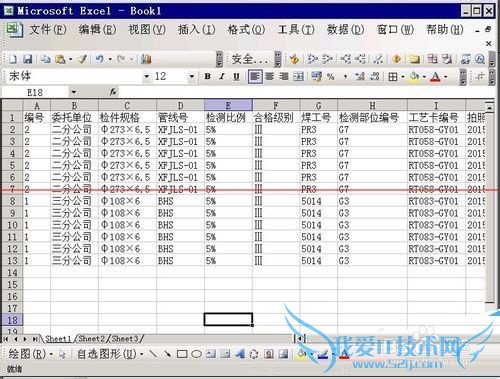Toggle italic formatting

222,77
